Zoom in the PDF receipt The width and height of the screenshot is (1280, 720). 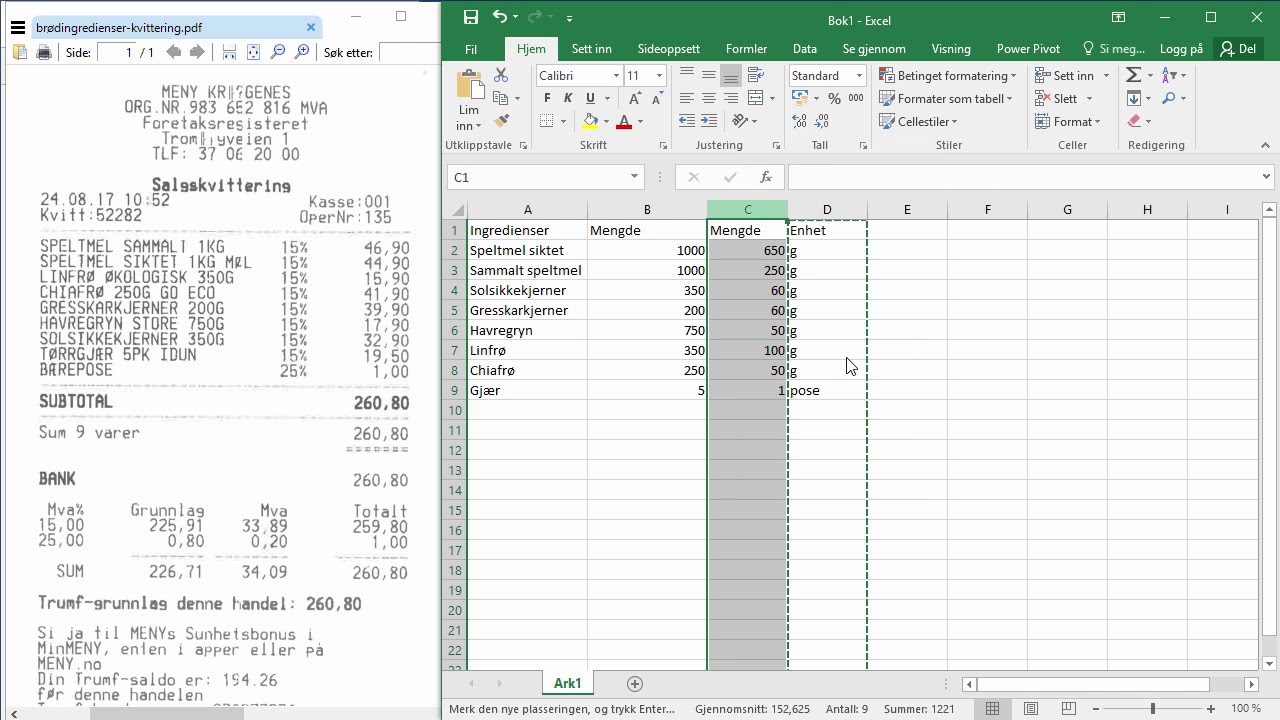pos(302,52)
